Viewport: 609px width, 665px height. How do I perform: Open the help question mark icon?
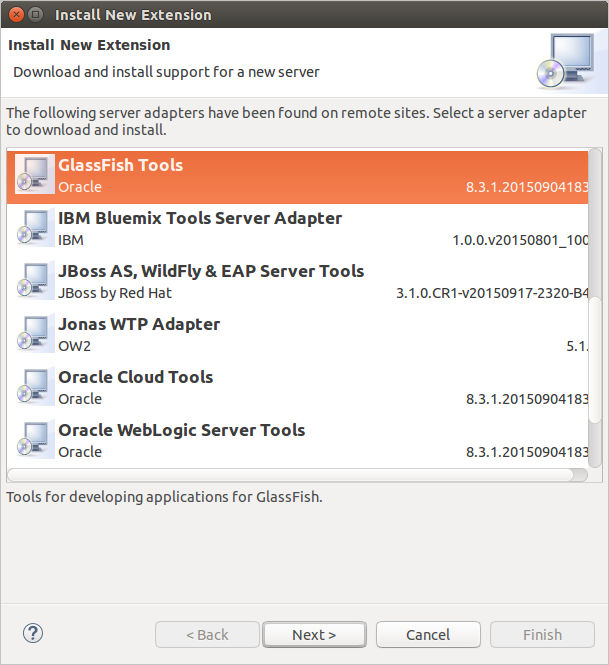33,634
